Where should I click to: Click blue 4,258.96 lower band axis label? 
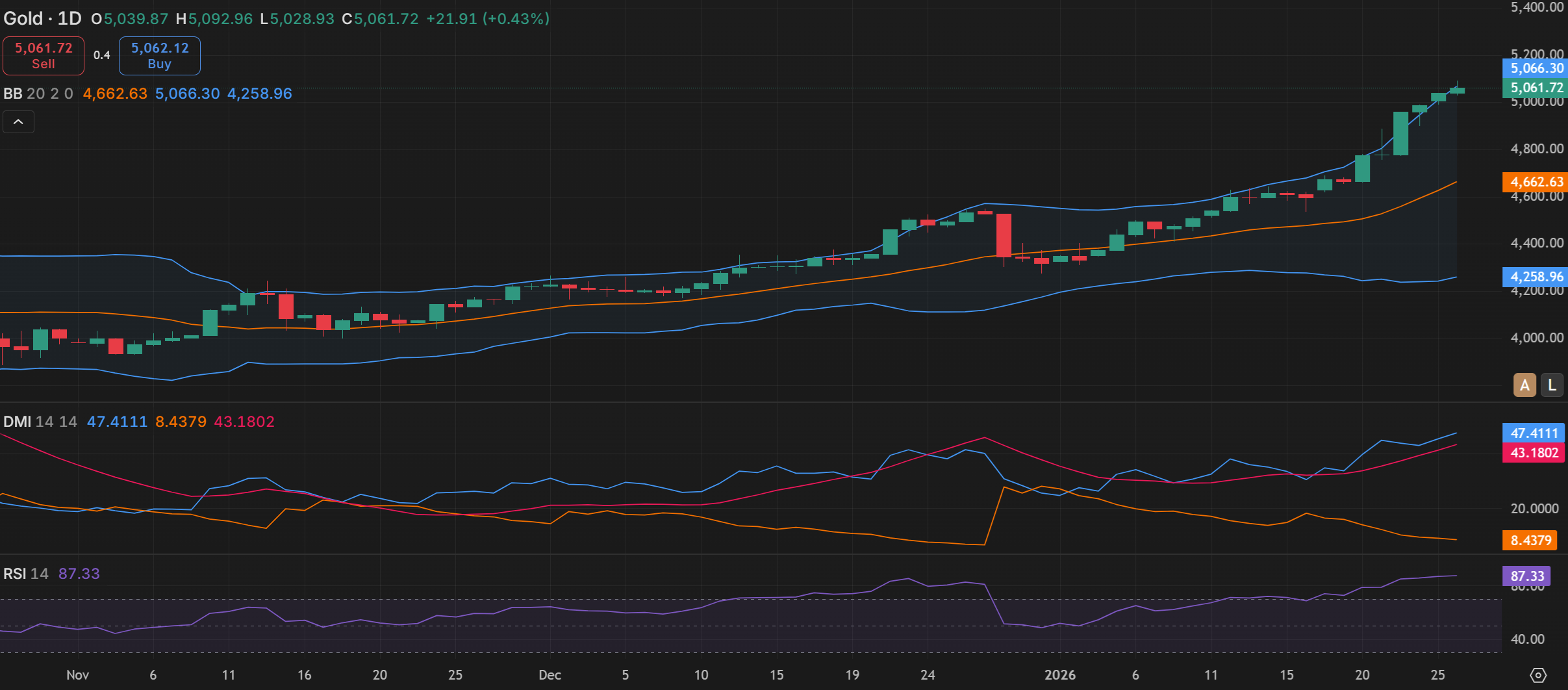pos(1536,277)
